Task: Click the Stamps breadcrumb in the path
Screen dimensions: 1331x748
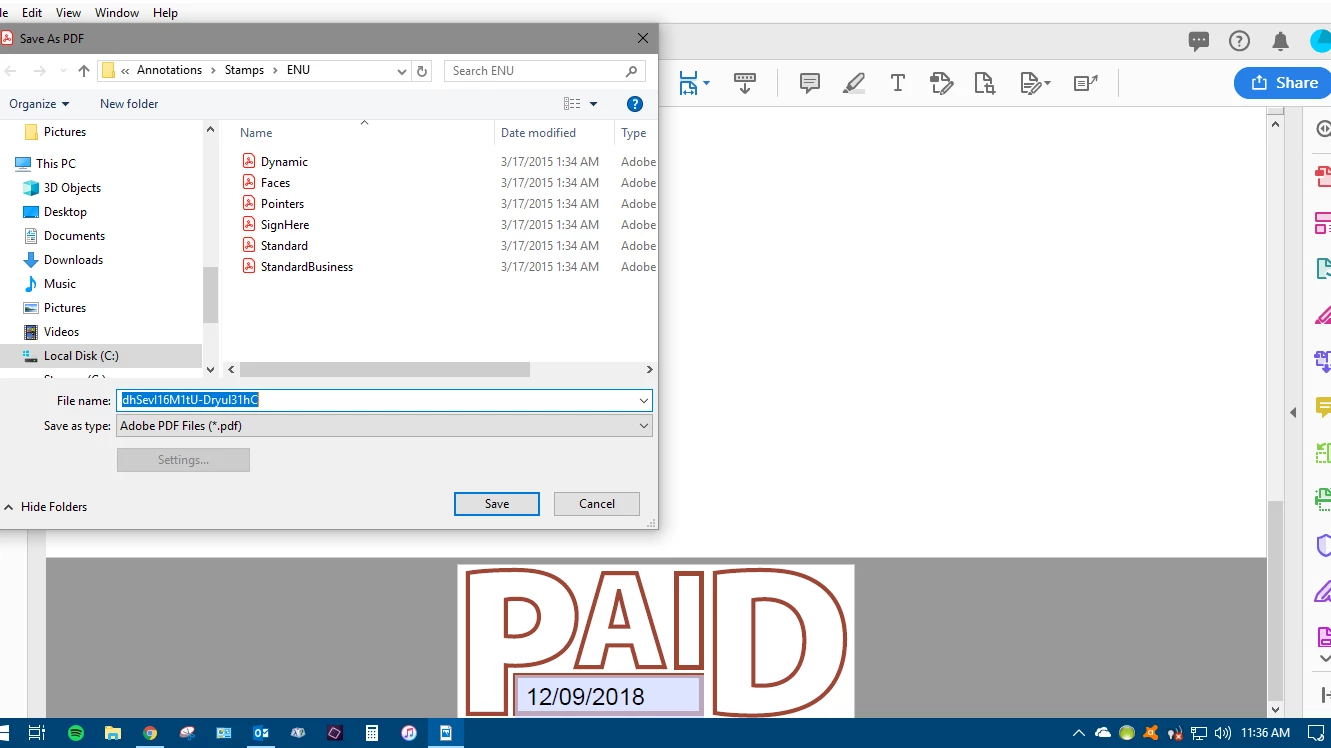Action: [x=244, y=70]
